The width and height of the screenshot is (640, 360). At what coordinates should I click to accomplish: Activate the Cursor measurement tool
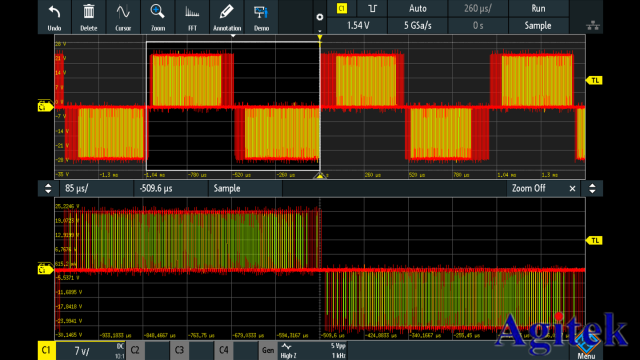123,17
